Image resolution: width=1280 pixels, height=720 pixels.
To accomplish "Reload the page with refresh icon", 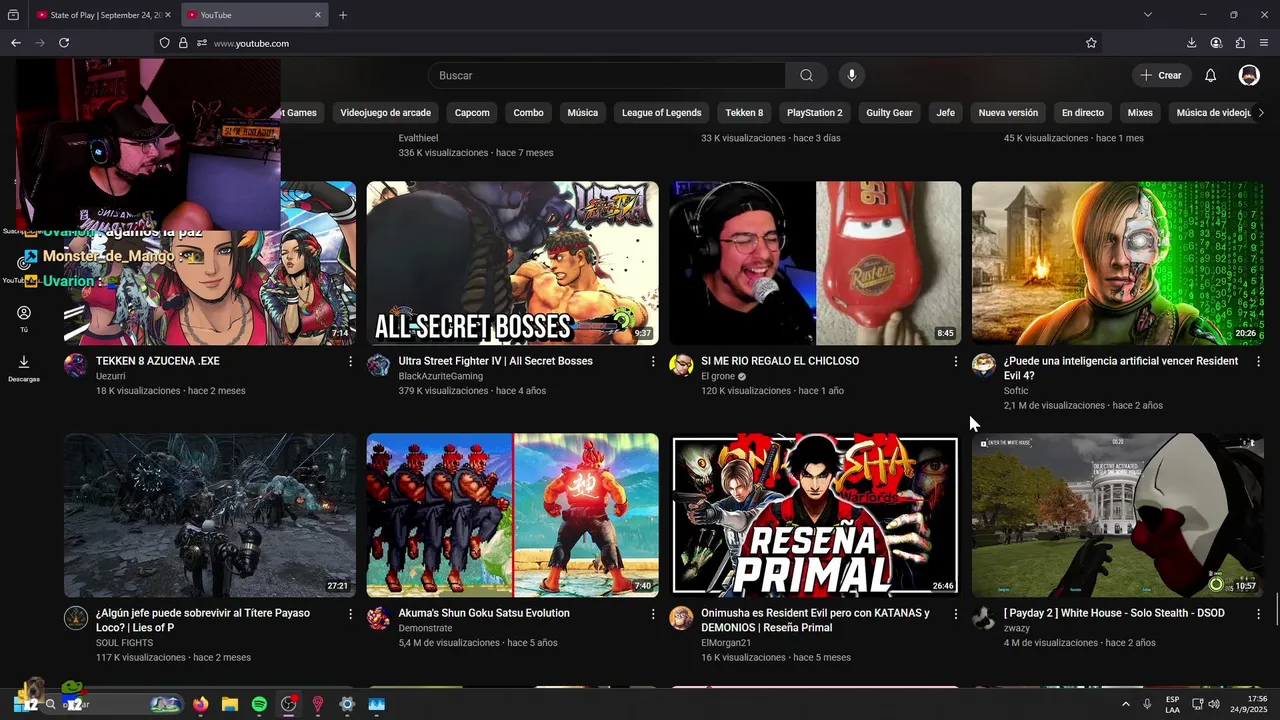I will tap(64, 43).
